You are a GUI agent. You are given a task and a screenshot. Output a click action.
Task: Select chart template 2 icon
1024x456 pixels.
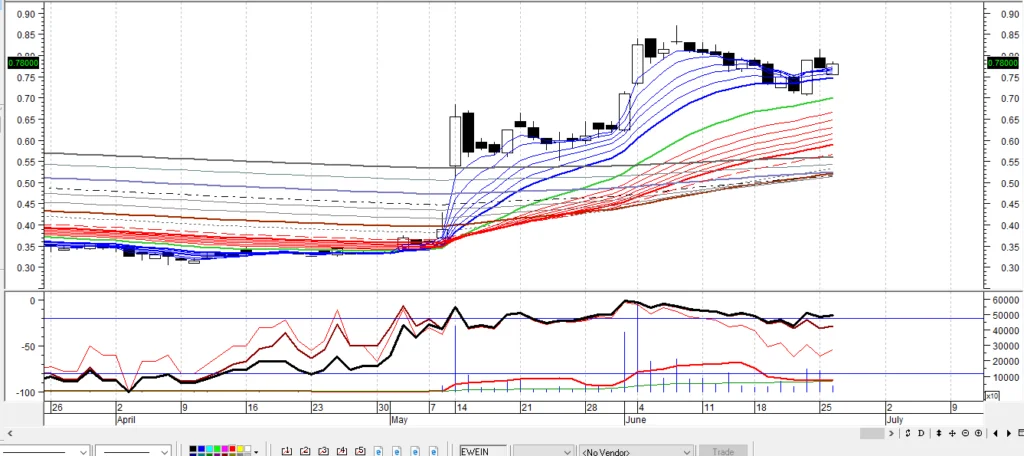[x=305, y=451]
